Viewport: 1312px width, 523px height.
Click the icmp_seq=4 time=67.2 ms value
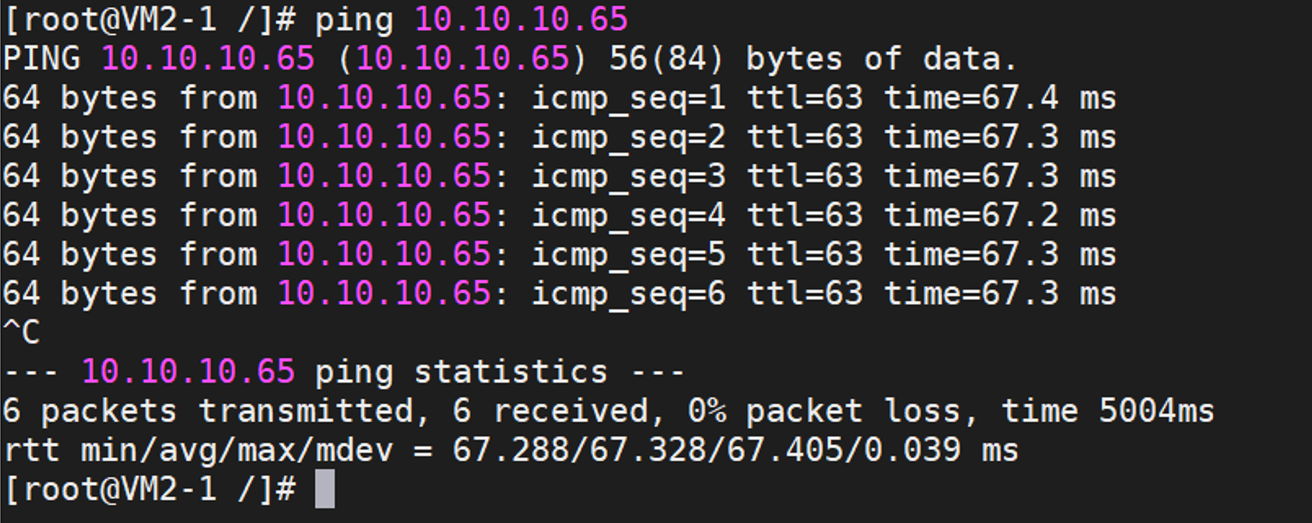(x=1000, y=215)
